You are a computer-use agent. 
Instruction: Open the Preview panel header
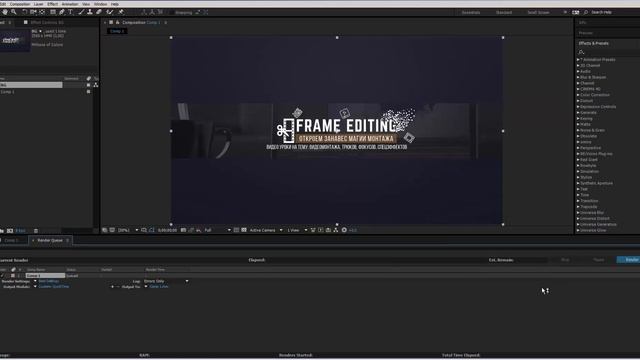(x=586, y=33)
